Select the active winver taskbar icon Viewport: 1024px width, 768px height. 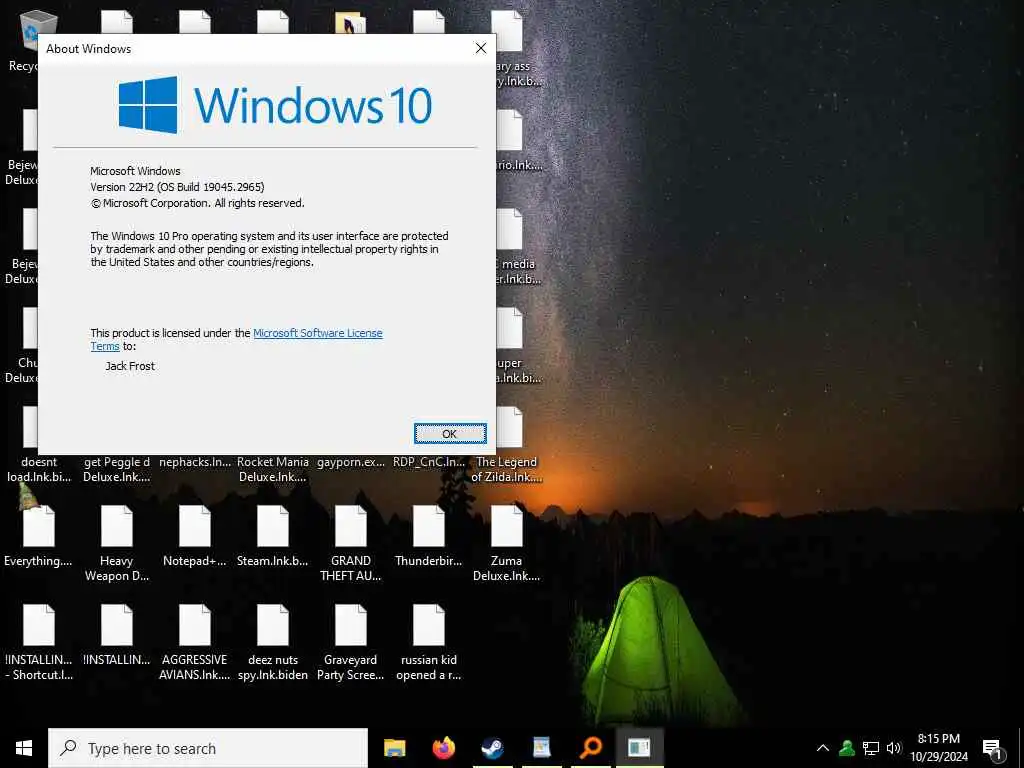639,748
